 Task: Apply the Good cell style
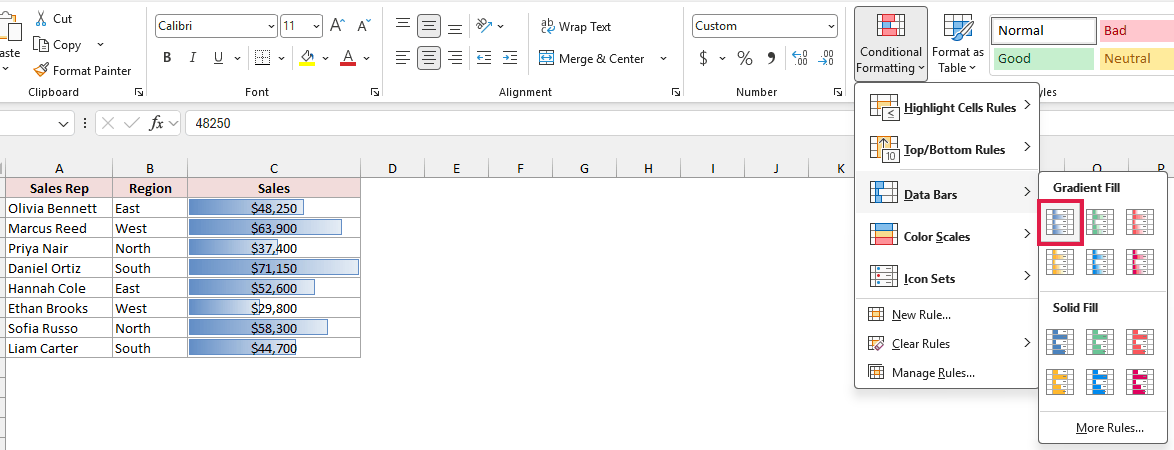(x=1044, y=58)
